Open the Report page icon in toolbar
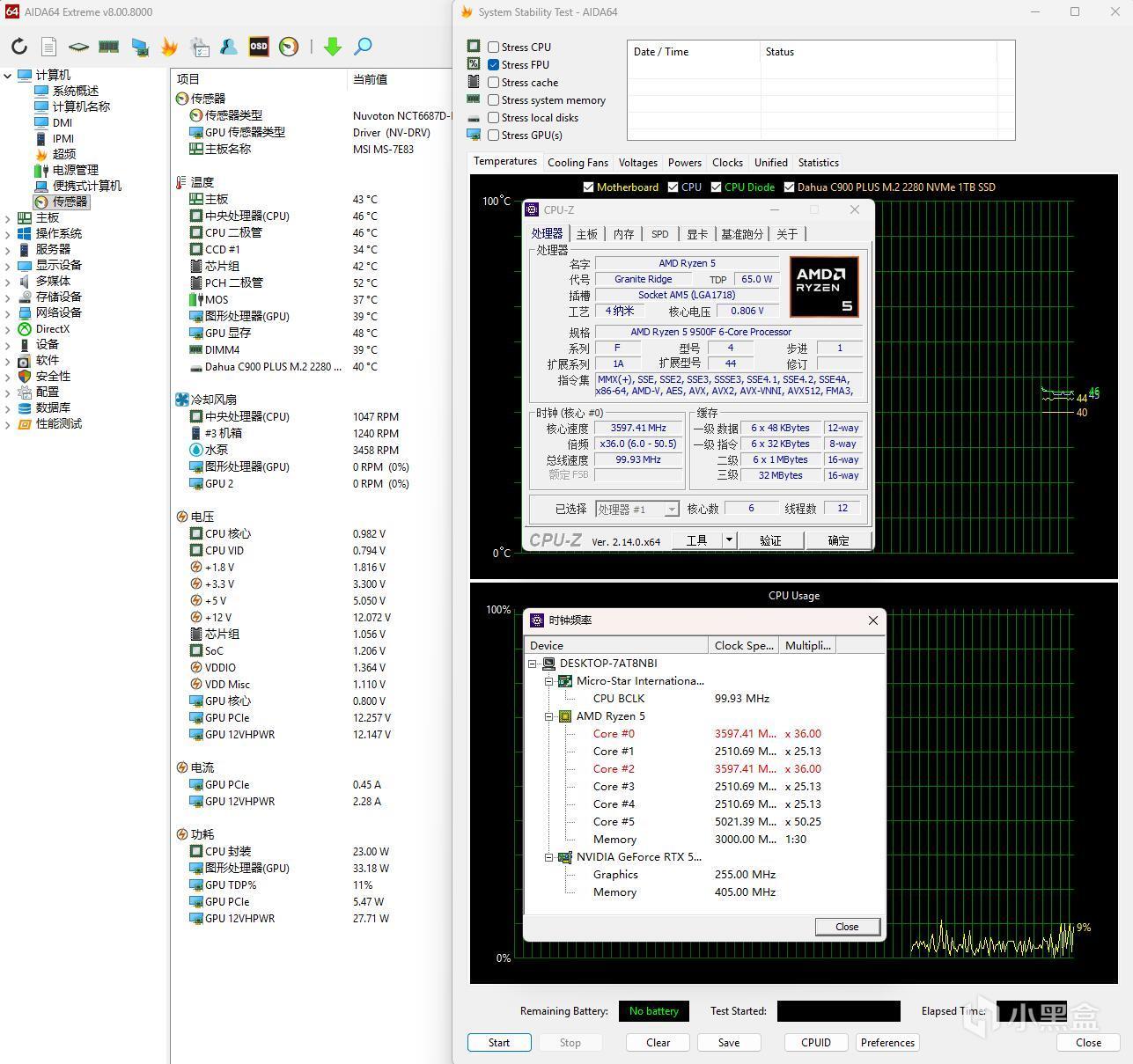This screenshot has width=1133, height=1064. coord(49,47)
